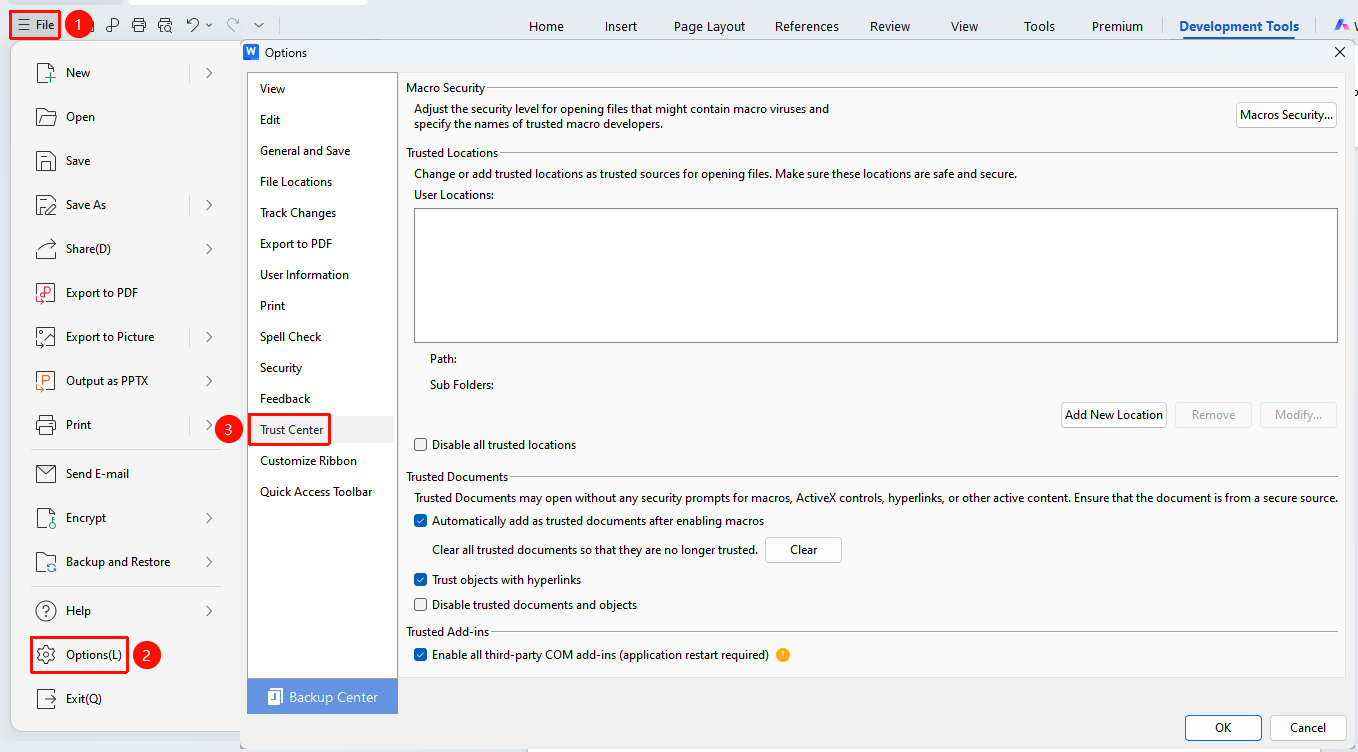Click the Export to PDF menu icon
This screenshot has height=752, width=1358.
(46, 293)
